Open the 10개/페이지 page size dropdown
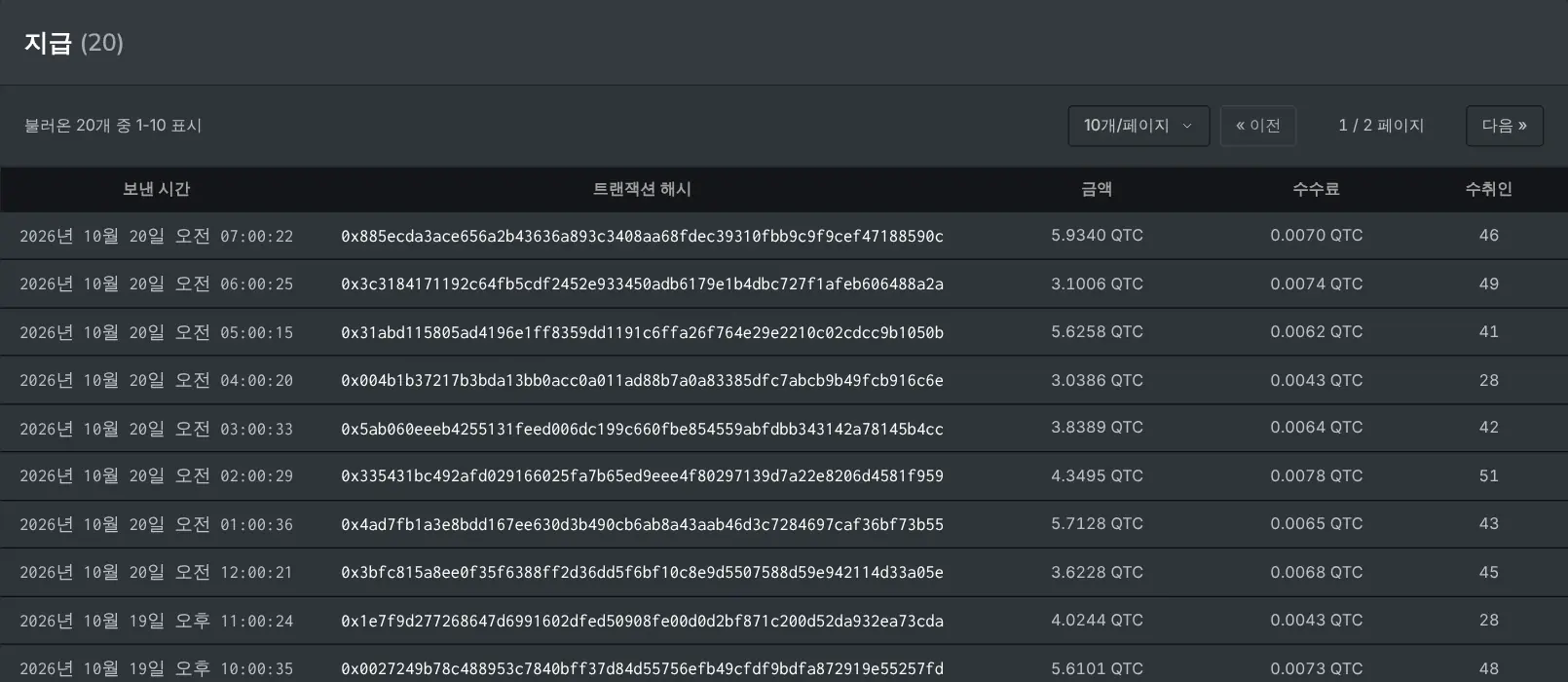This screenshot has width=1568, height=682. tap(1139, 126)
